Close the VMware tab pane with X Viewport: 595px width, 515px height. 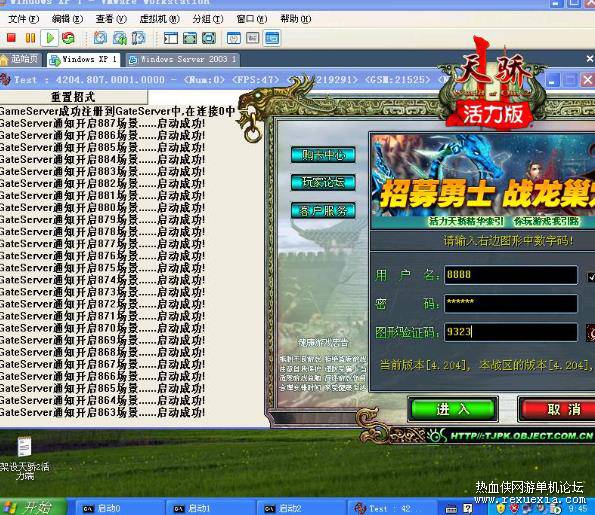[x=590, y=59]
